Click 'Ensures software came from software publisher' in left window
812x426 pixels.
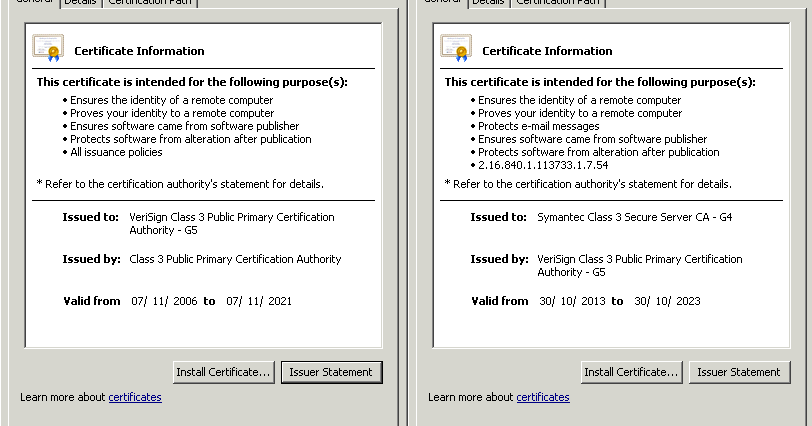tap(184, 126)
